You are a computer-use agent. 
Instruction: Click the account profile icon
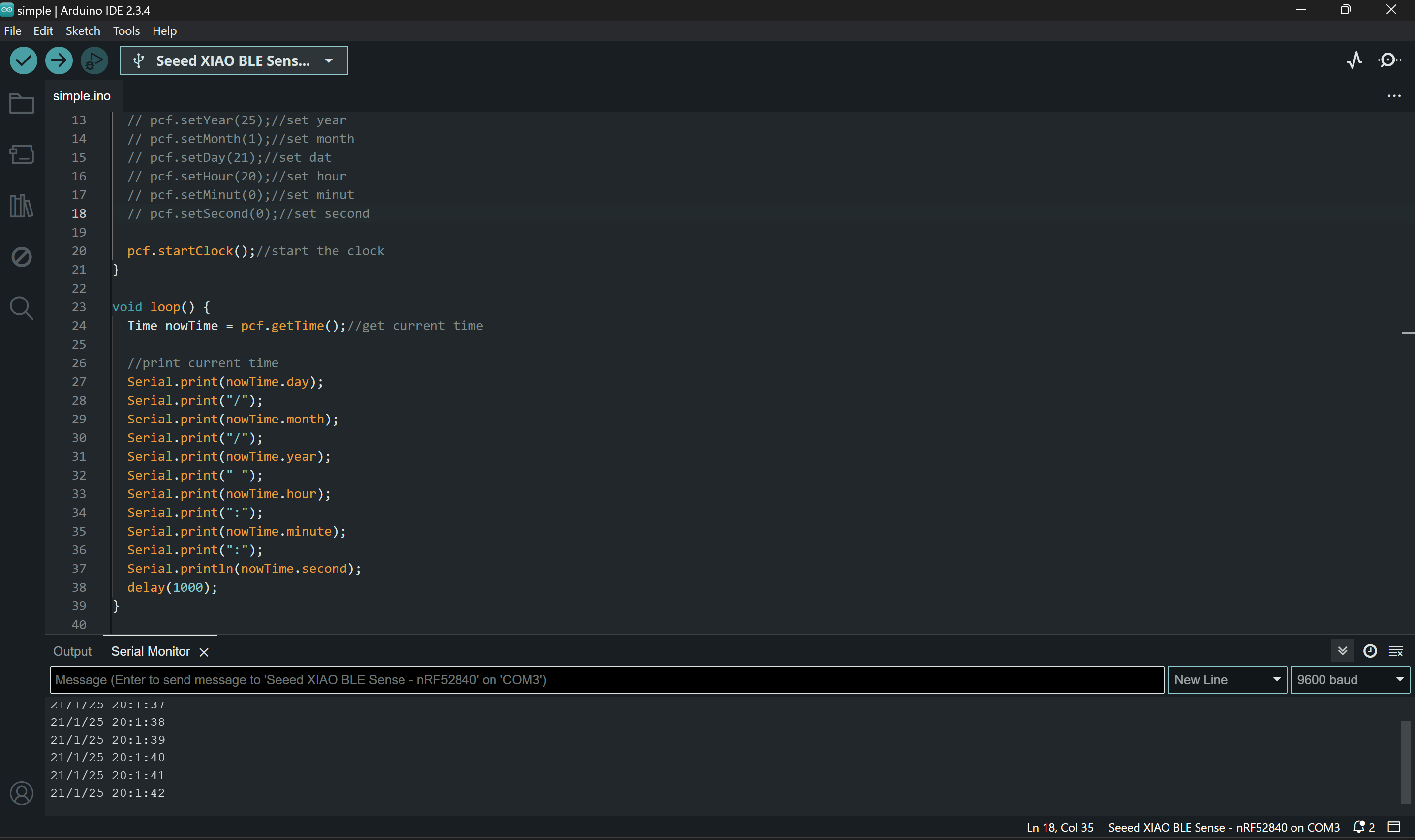pos(22,794)
